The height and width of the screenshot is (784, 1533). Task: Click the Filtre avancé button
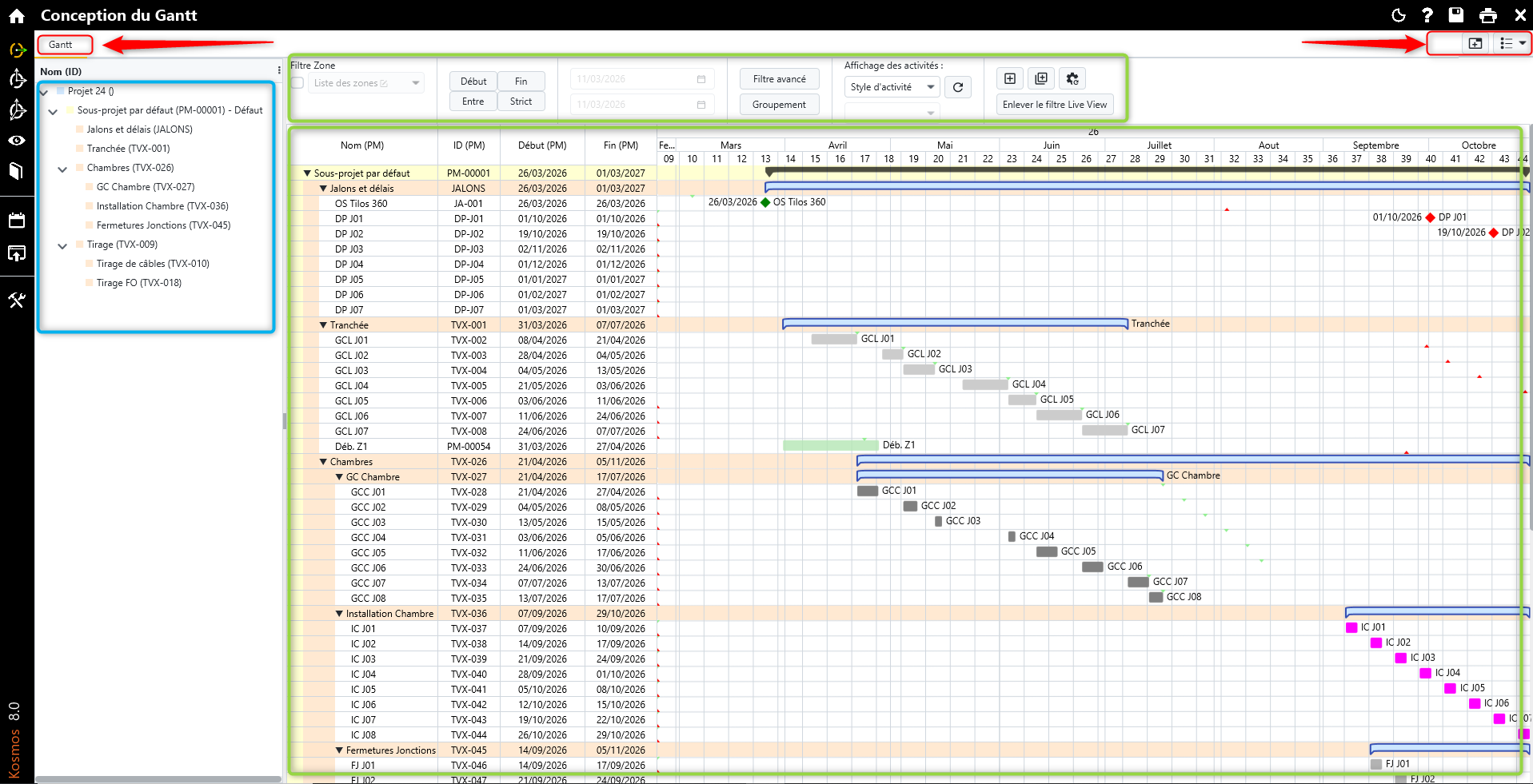tap(779, 79)
